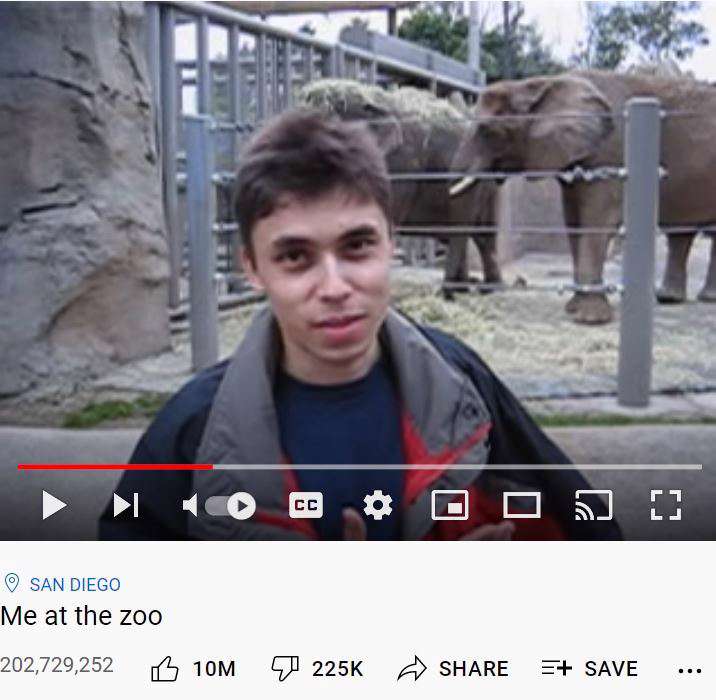Cast video to a TV
716x700 pixels.
tap(594, 505)
